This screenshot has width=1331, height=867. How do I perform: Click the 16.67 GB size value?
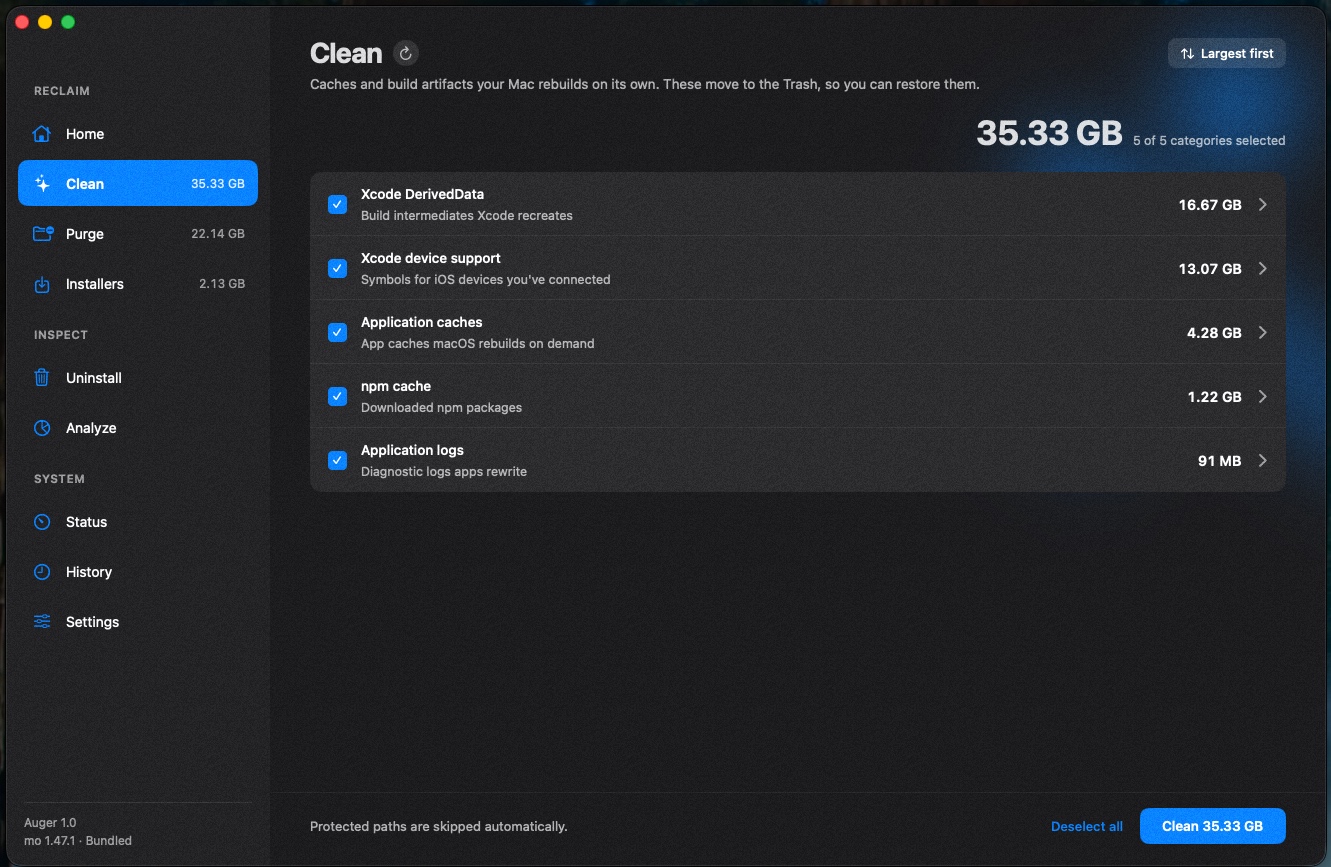point(1210,205)
